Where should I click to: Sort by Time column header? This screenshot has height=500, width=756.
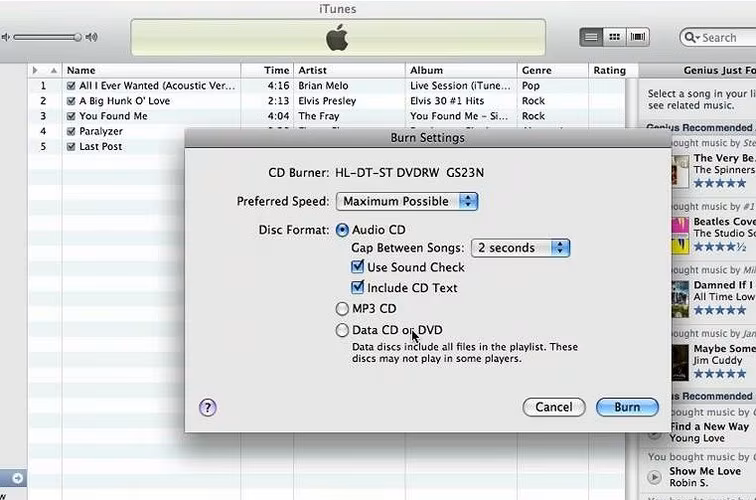pyautogui.click(x=267, y=70)
